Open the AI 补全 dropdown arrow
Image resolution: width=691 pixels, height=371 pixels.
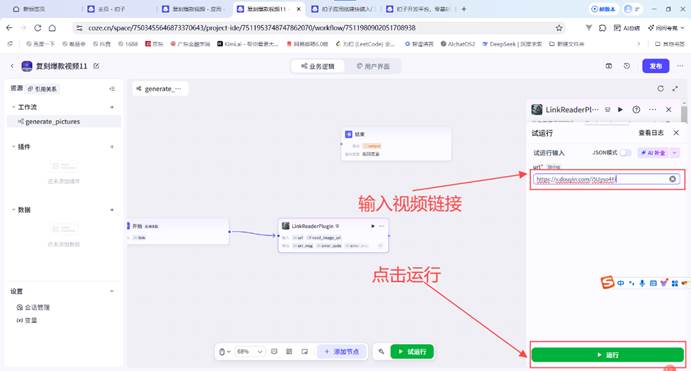pos(675,153)
